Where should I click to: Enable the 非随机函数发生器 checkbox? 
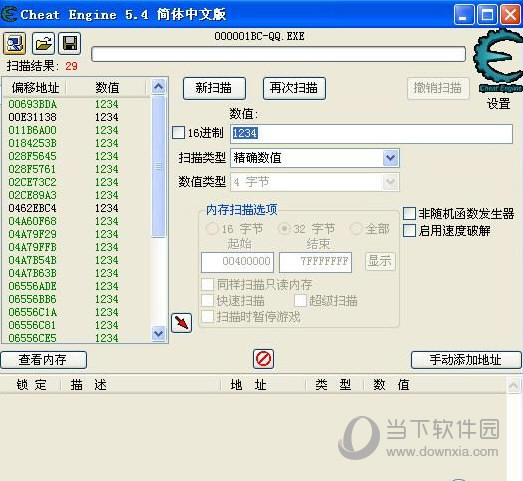pyautogui.click(x=409, y=213)
